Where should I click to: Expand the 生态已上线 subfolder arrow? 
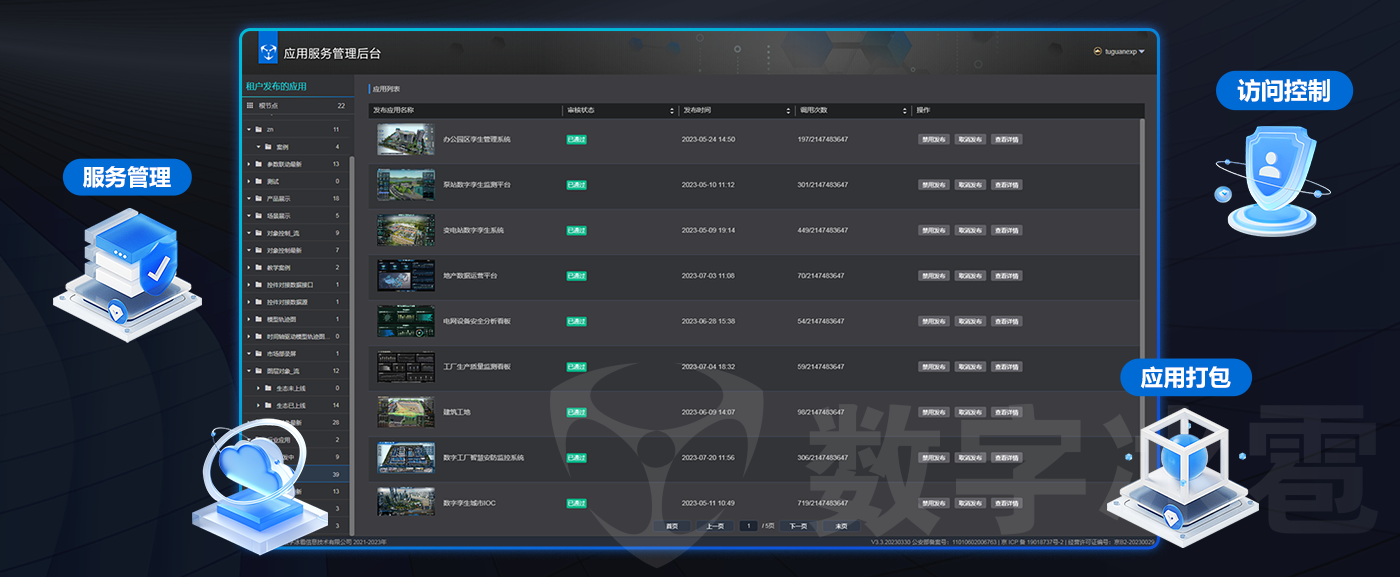pos(257,405)
